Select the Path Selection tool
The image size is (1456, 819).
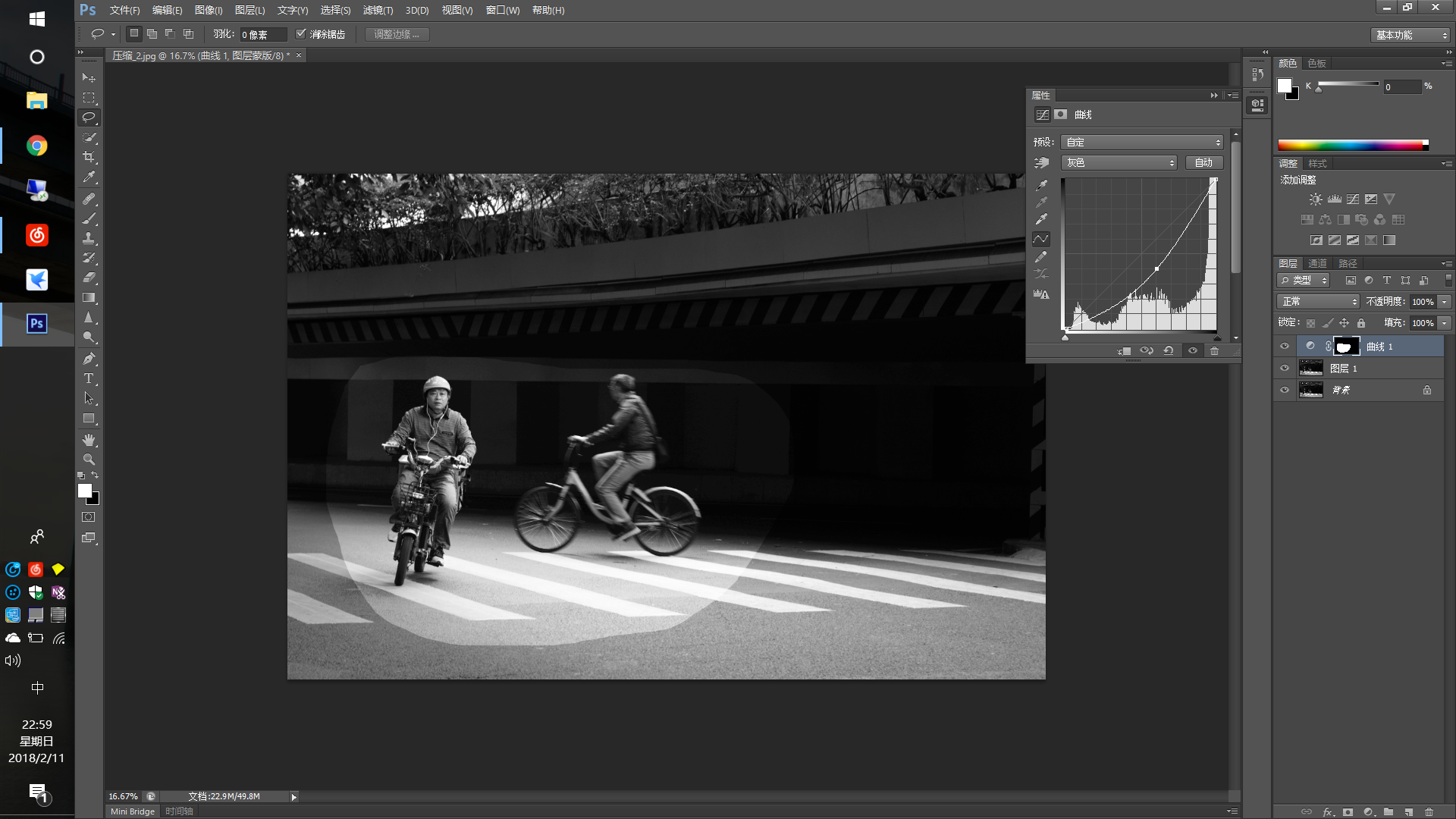[89, 398]
